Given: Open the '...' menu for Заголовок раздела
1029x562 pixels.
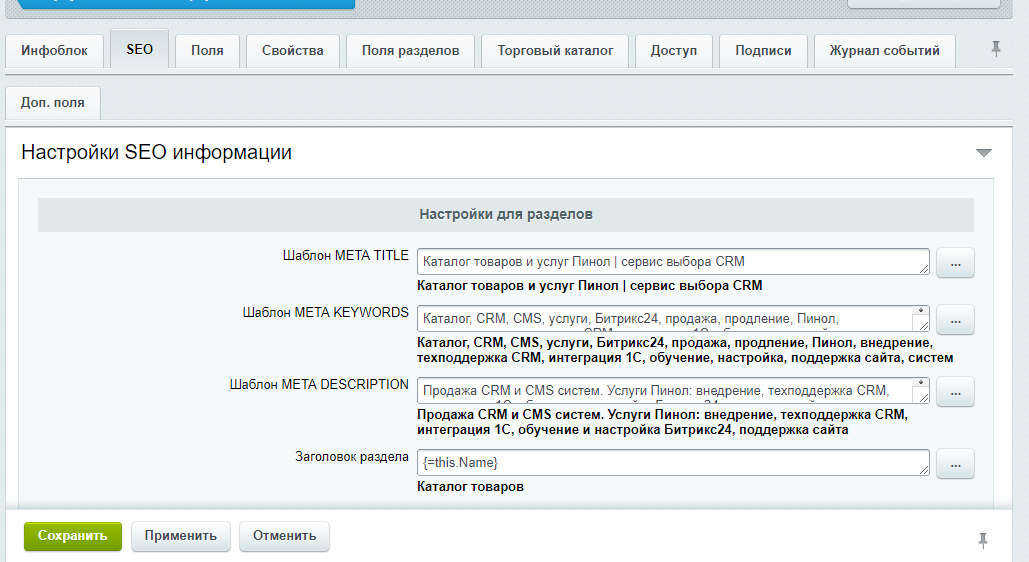Looking at the screenshot, I should coord(955,464).
